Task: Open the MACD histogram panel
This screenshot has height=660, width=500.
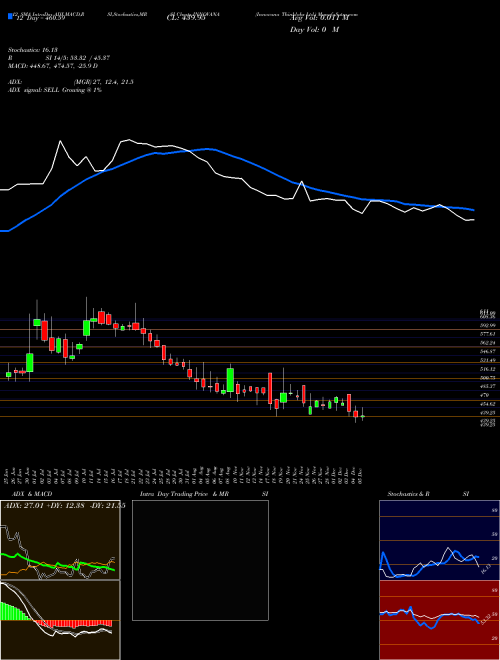Action: [60, 620]
